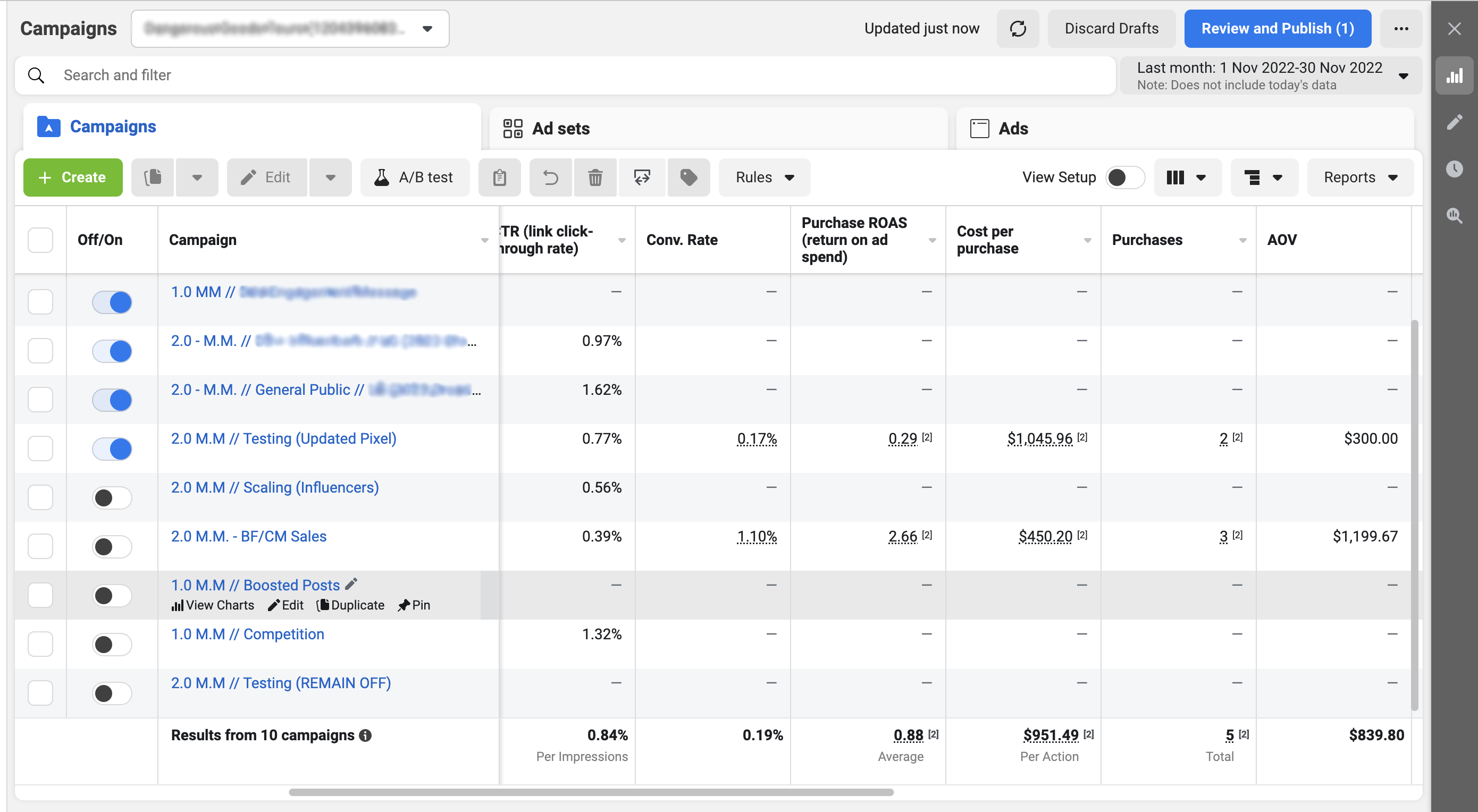Viewport: 1478px width, 812px height.
Task: Click the clipboard paste icon in toolbar
Action: (499, 178)
